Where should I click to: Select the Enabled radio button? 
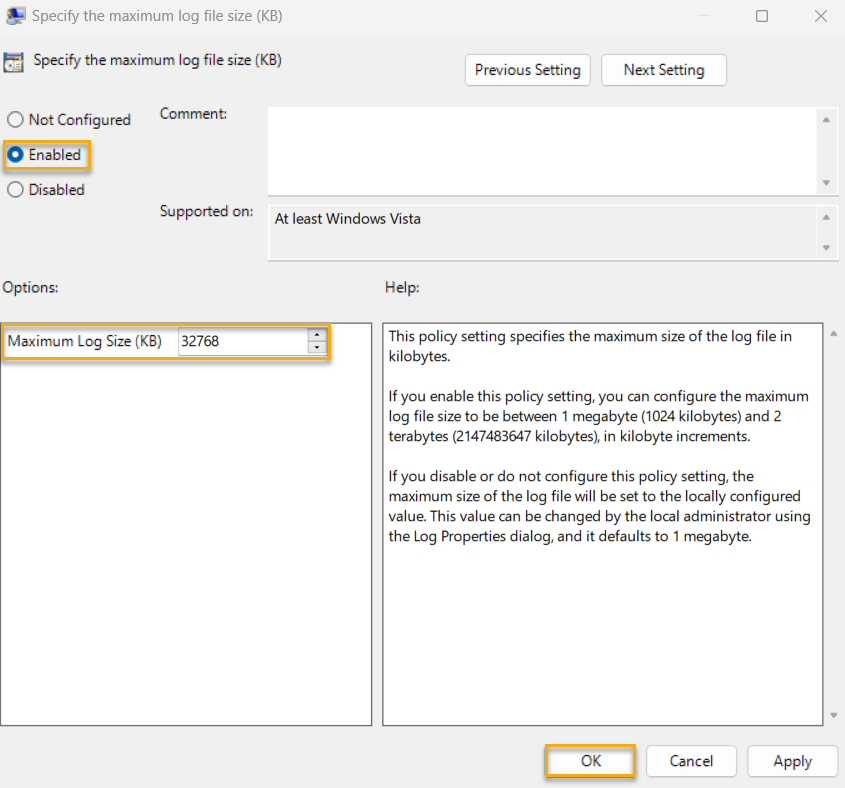[x=15, y=155]
